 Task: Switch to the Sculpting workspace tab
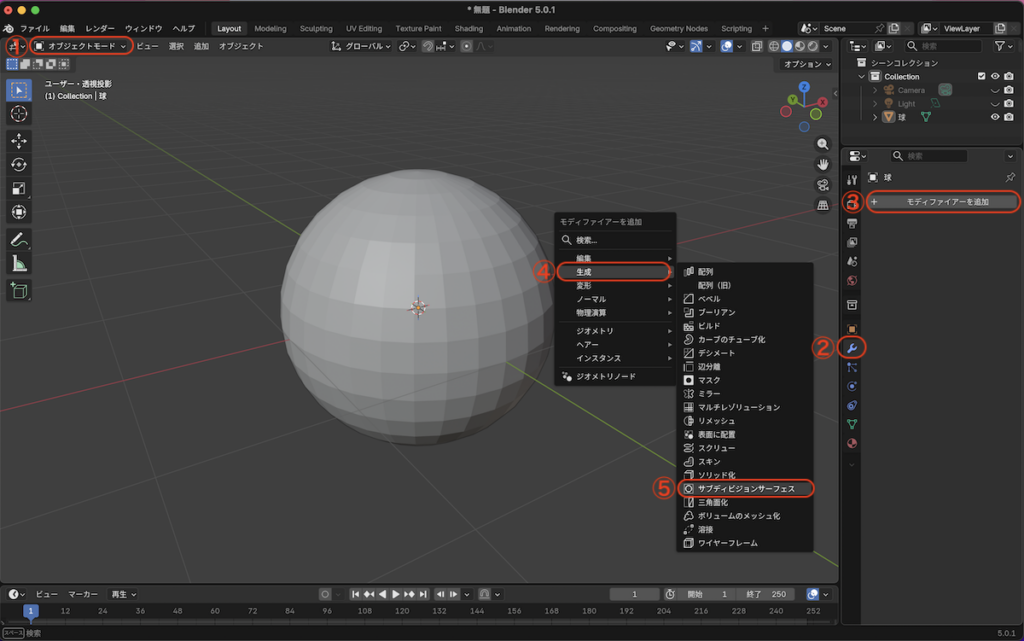(316, 28)
